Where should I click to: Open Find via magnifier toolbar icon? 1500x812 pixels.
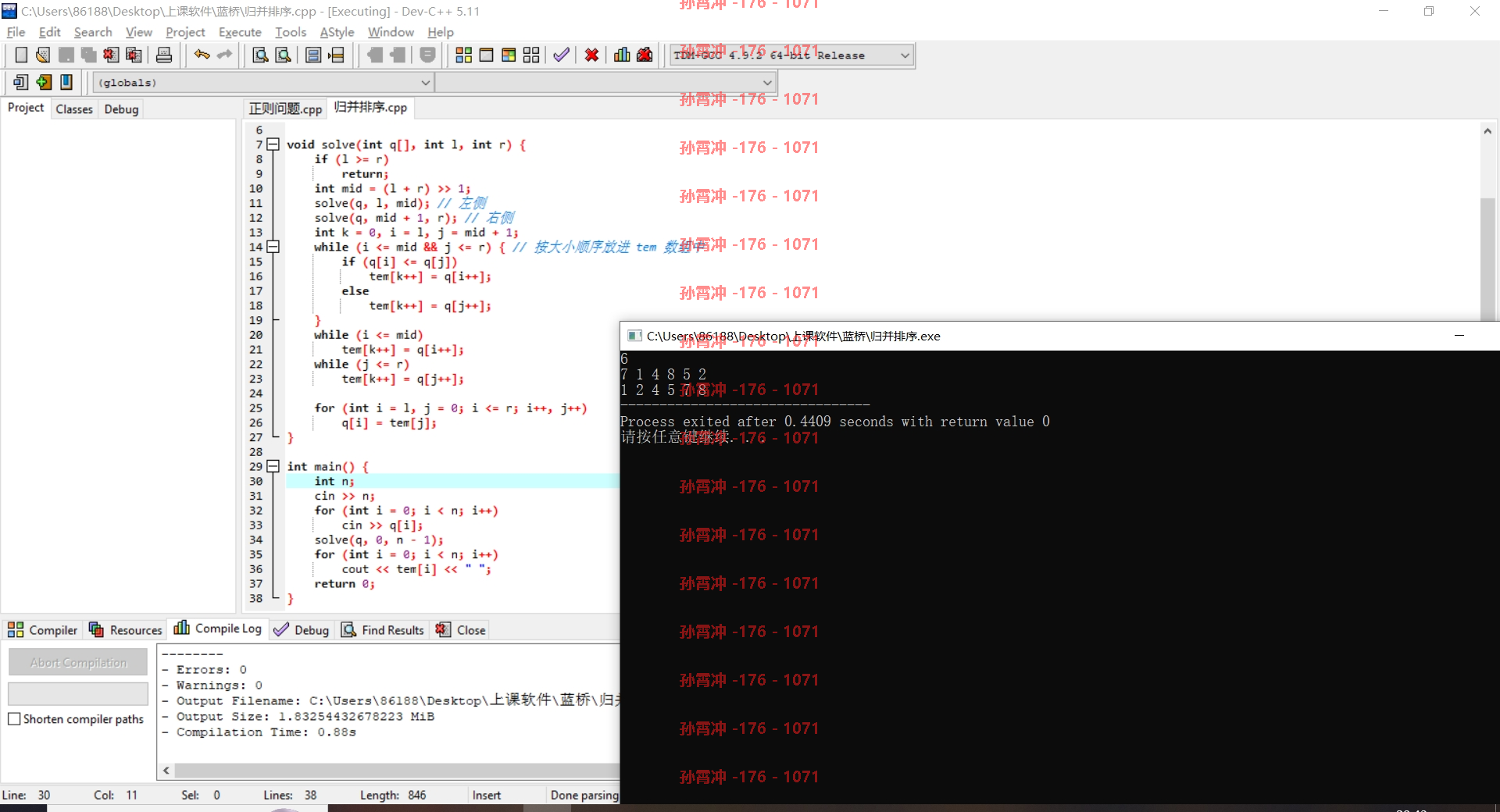[260, 55]
